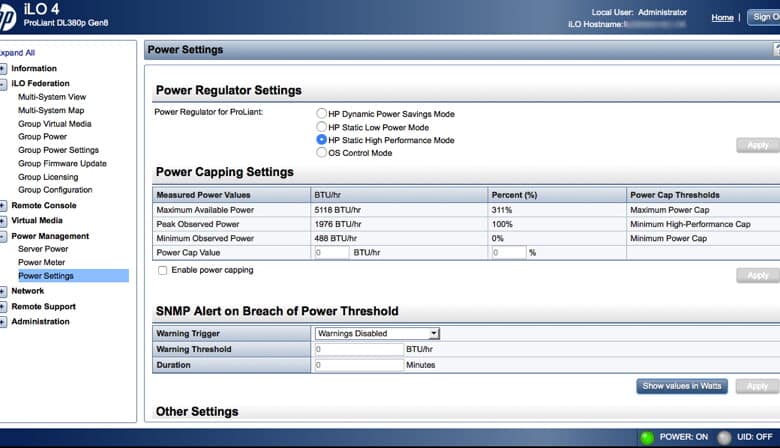Expand the Remote Console tree node
This screenshot has width=780, height=448.
point(2,206)
